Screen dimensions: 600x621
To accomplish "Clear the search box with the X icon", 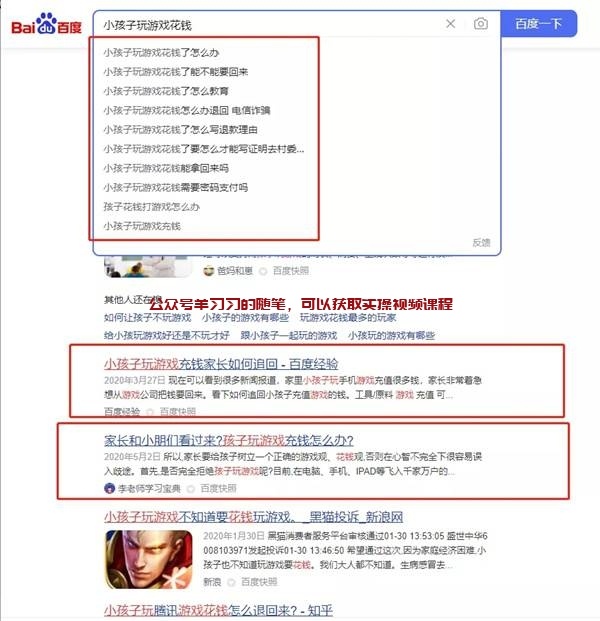I will tap(450, 24).
